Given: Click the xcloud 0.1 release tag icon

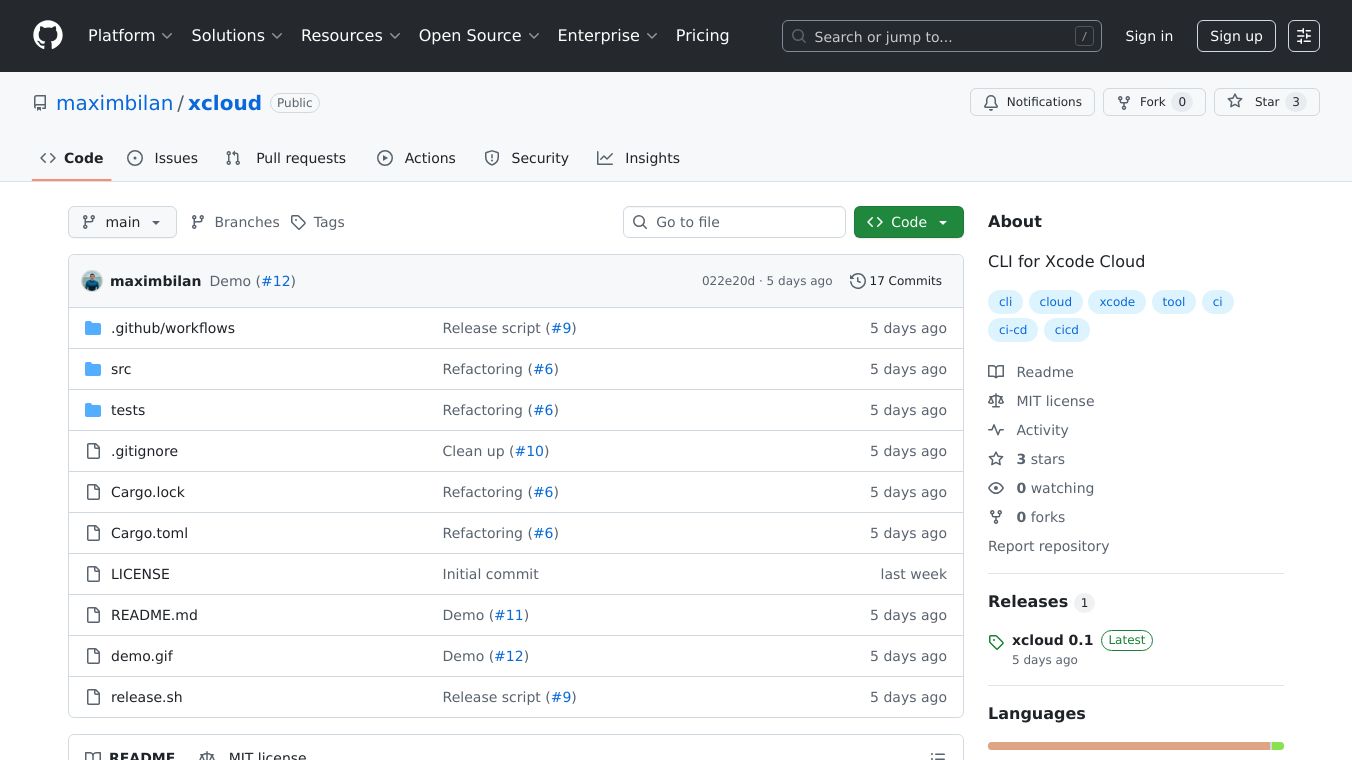Looking at the screenshot, I should point(996,642).
